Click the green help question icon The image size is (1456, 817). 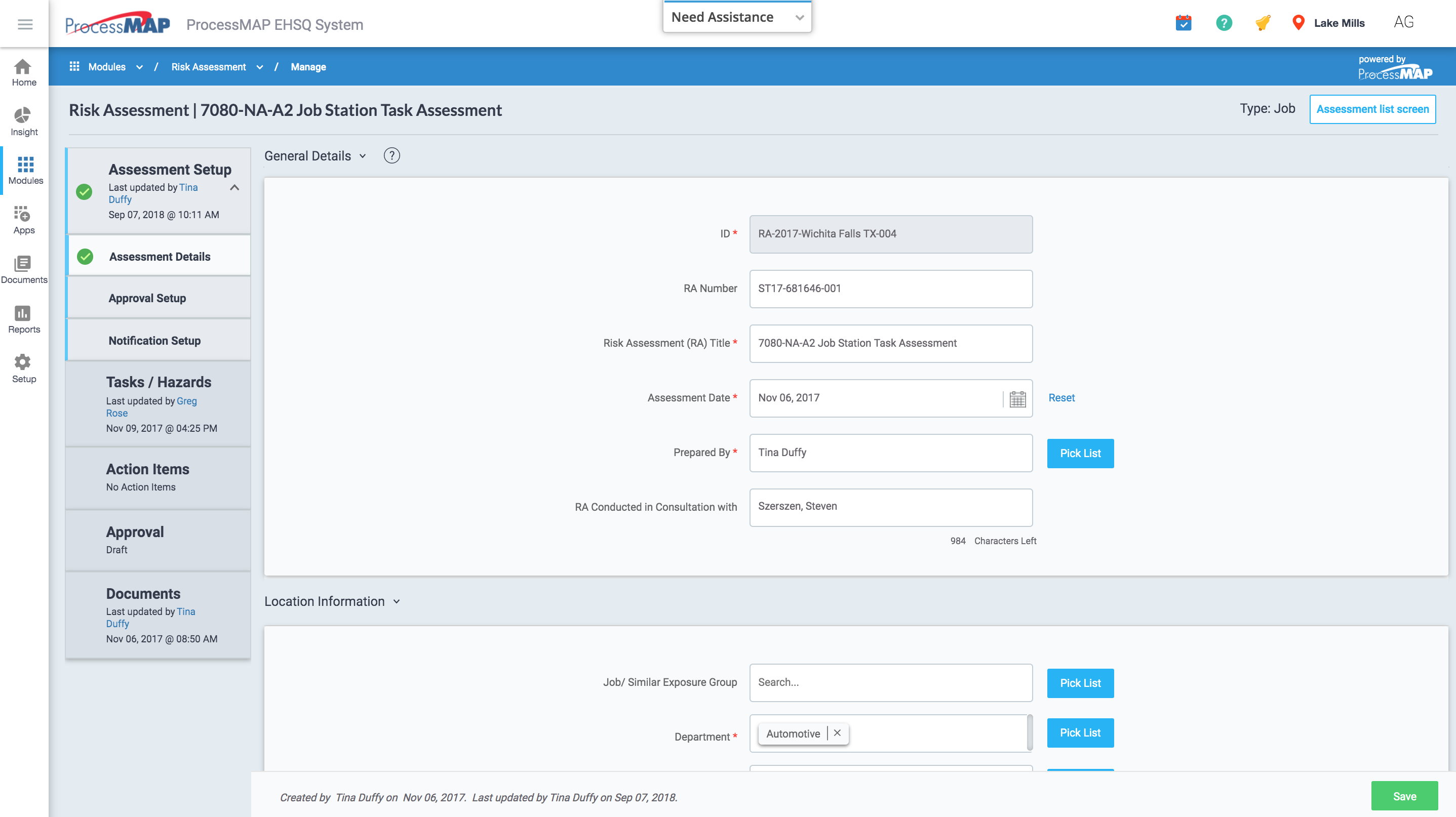pyautogui.click(x=1224, y=23)
